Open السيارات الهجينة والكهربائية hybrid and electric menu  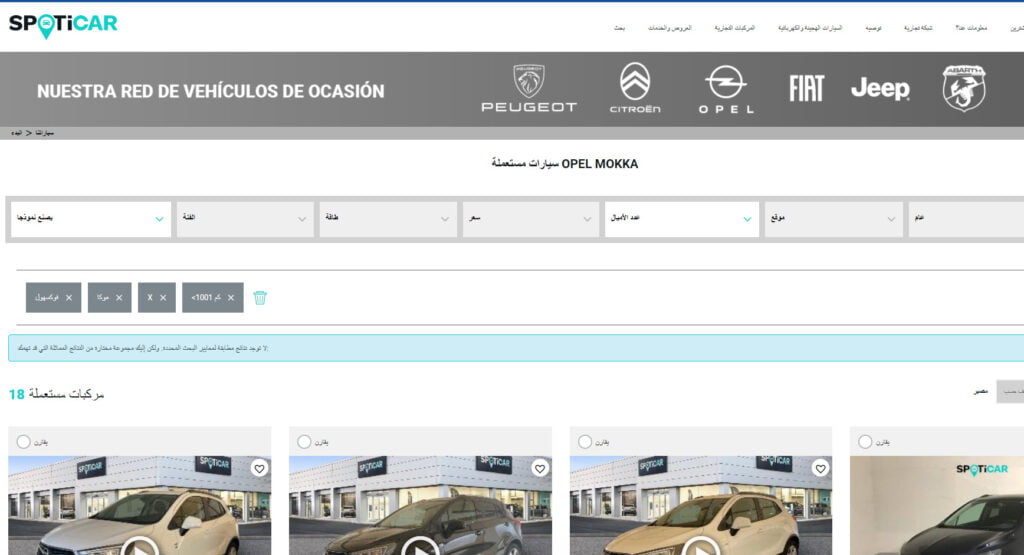pos(810,28)
